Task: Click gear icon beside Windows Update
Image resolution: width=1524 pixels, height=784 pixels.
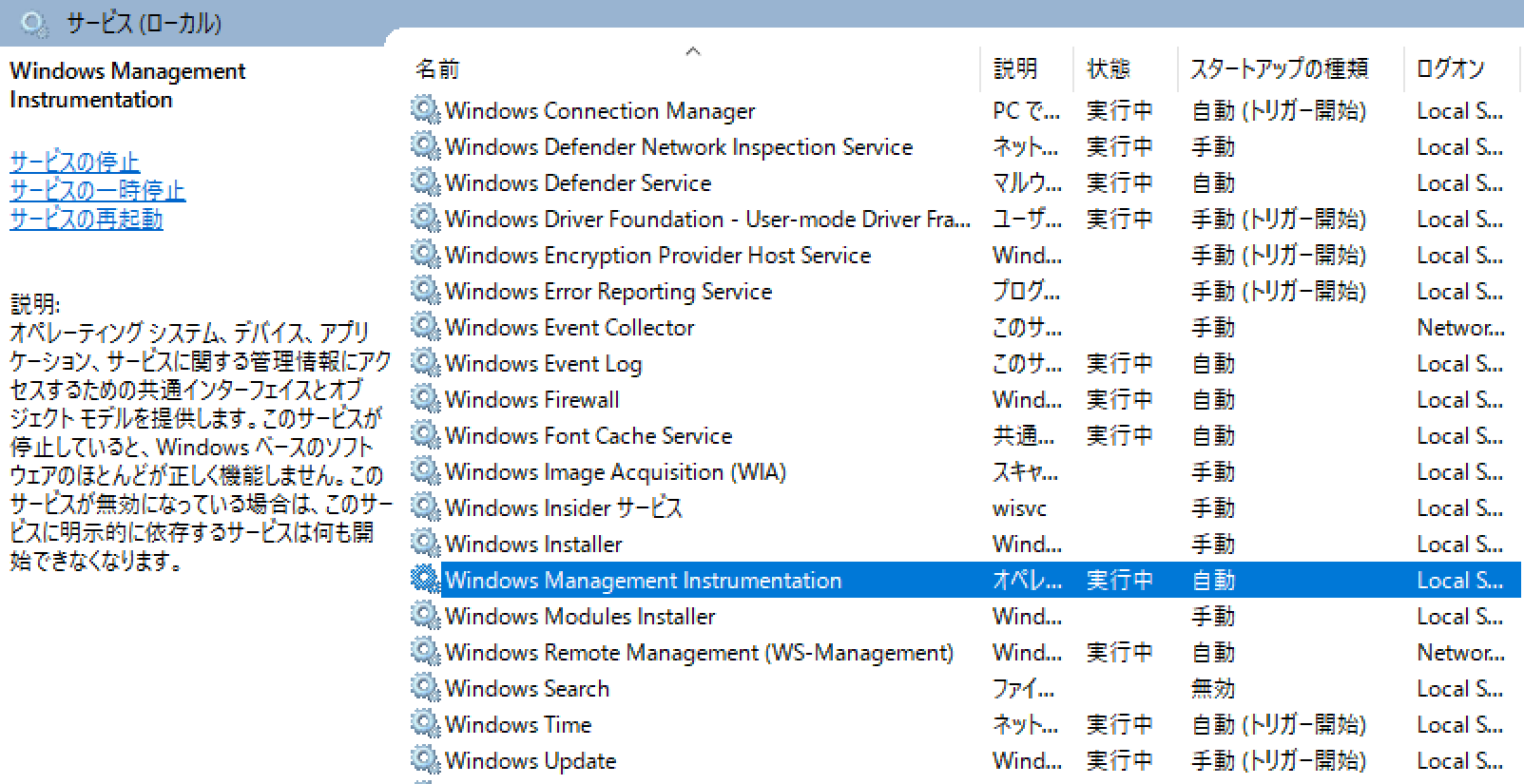Action: [x=425, y=760]
